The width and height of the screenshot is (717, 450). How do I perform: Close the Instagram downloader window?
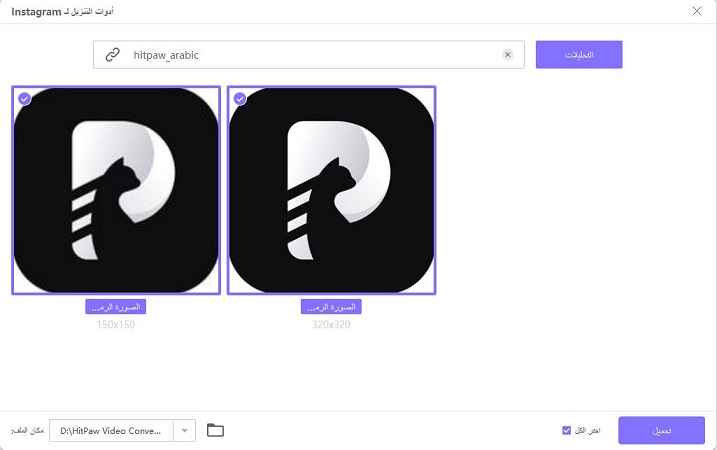point(697,11)
